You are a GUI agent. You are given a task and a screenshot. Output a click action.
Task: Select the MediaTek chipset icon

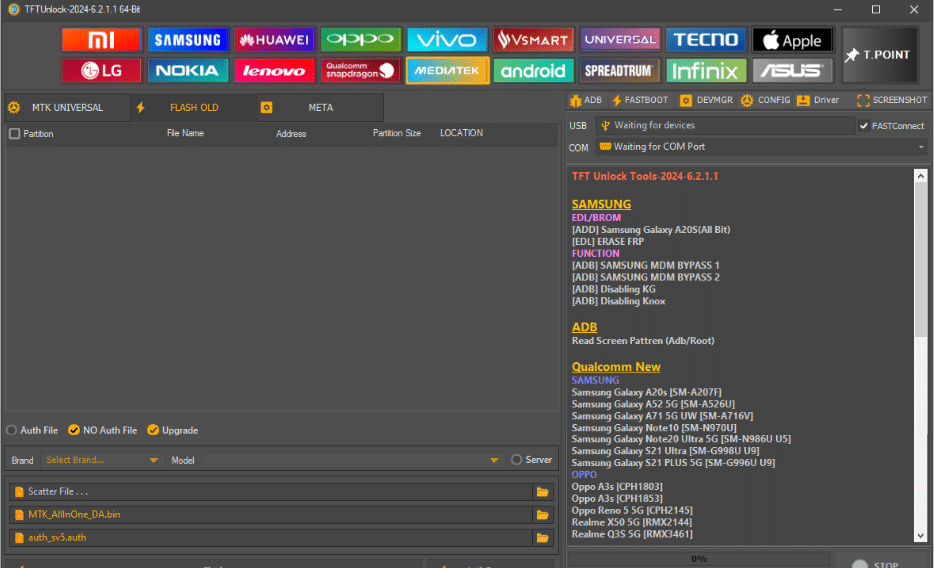click(x=447, y=71)
